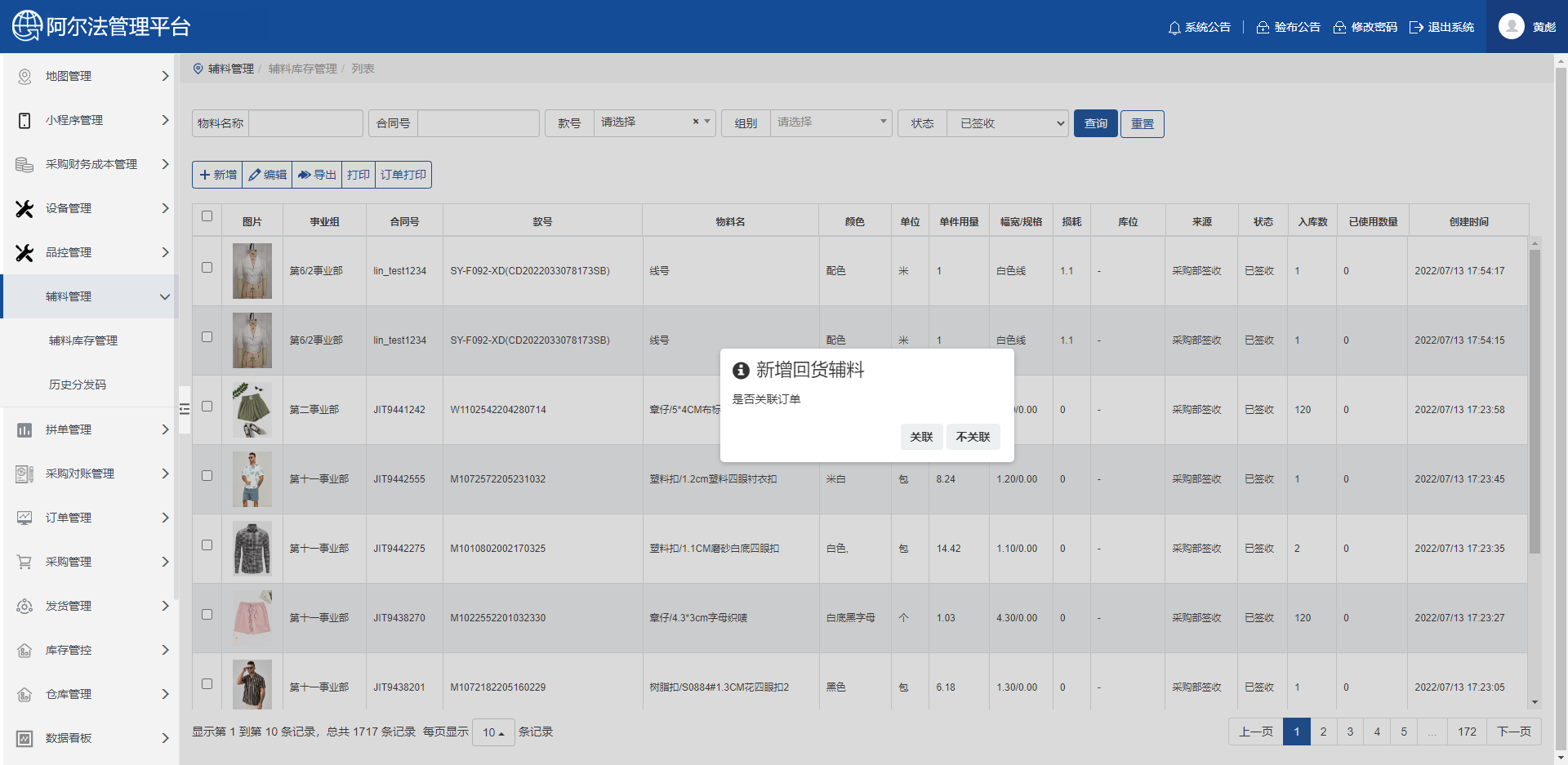Open the 状态 status dropdown
Image resolution: width=1568 pixels, height=765 pixels.
1007,123
